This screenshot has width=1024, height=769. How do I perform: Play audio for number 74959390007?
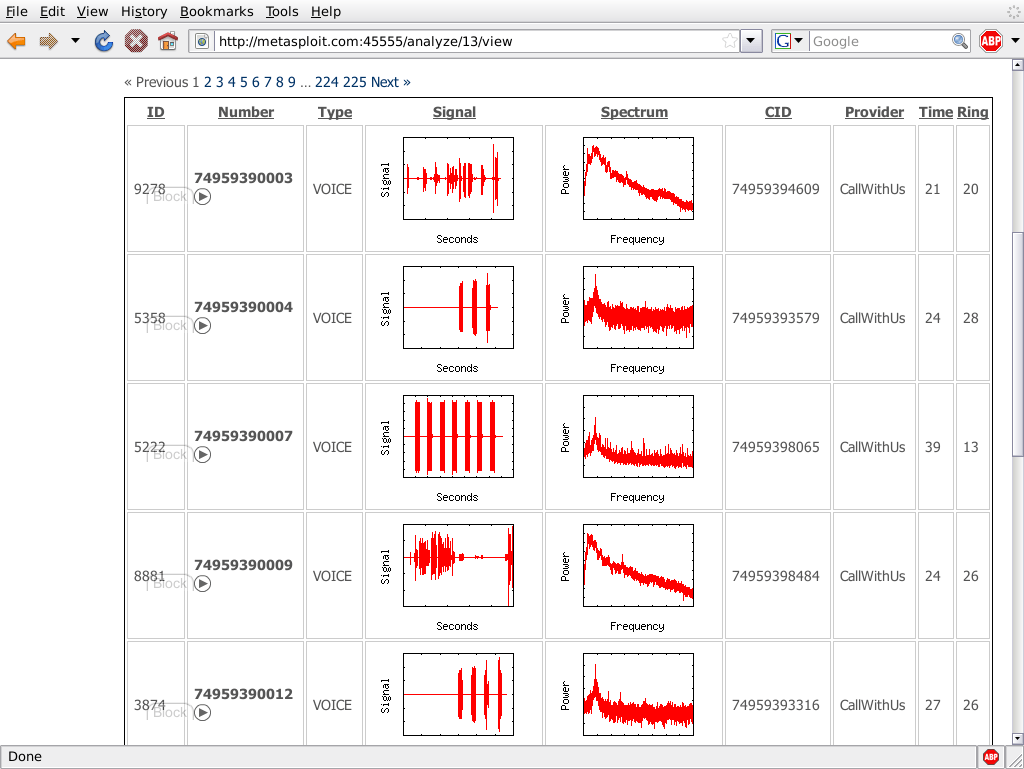pyautogui.click(x=202, y=455)
